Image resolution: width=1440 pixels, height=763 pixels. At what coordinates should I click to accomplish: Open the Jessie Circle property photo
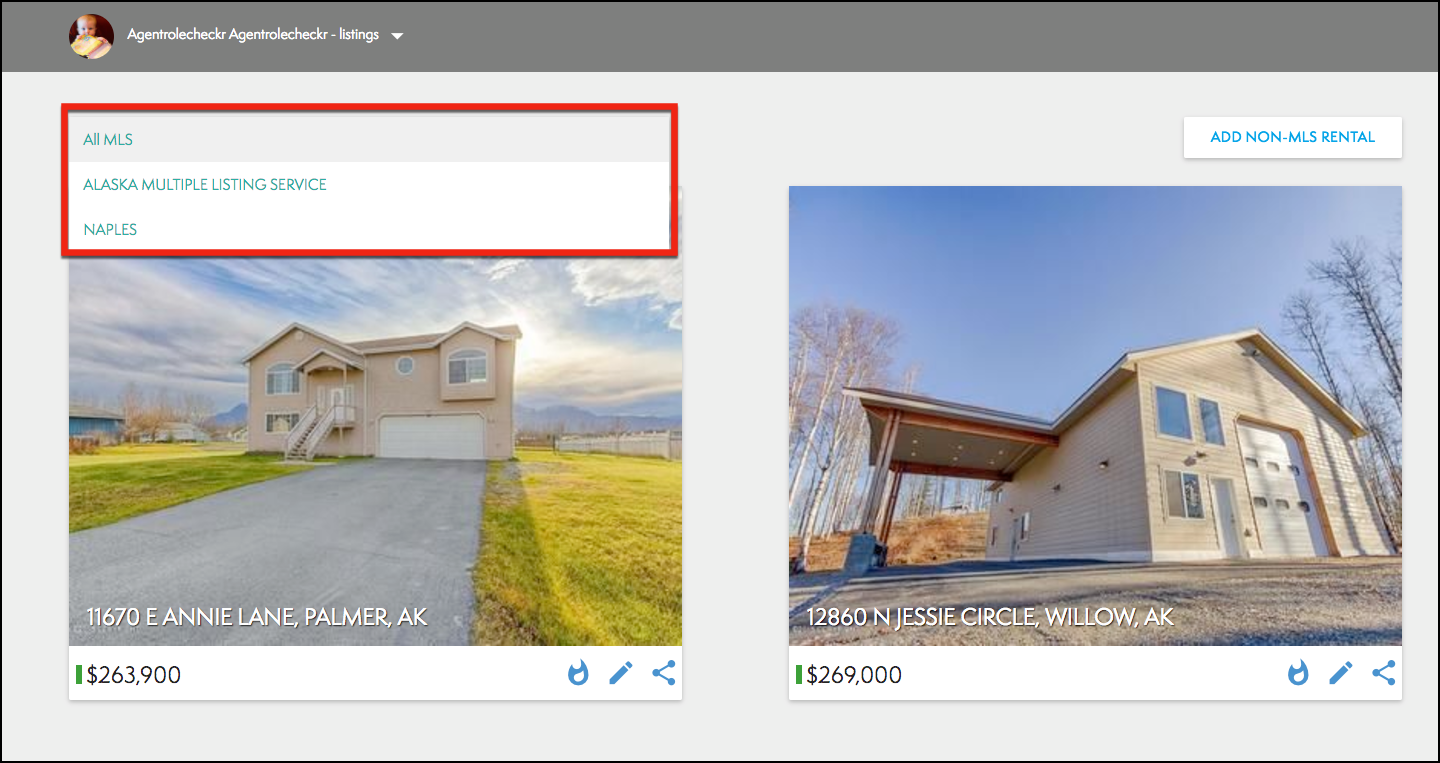(1095, 400)
